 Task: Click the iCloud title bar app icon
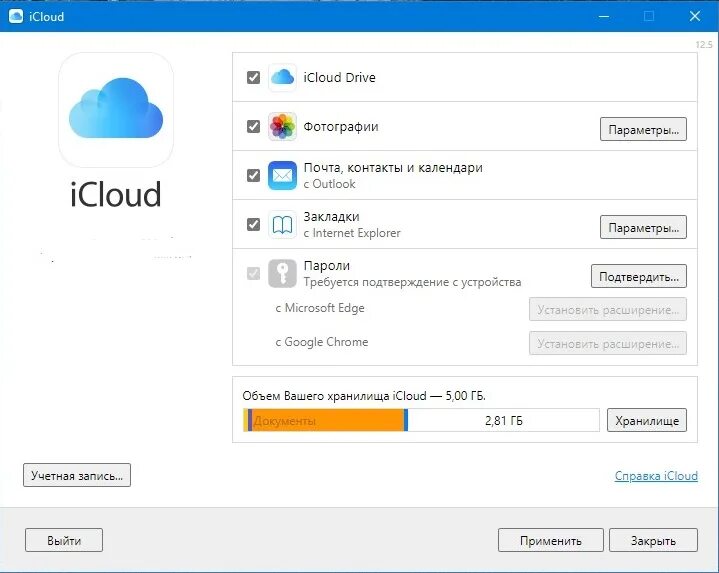16,17
